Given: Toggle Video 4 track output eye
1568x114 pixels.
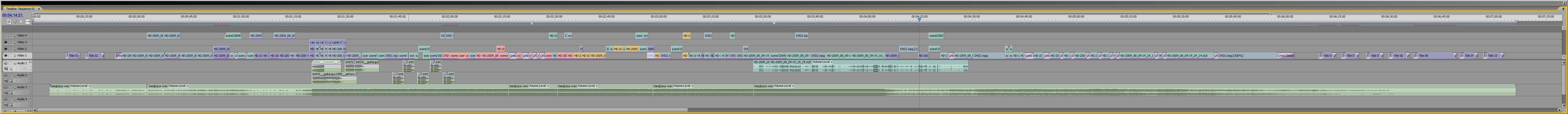Looking at the screenshot, I should click(6, 35).
